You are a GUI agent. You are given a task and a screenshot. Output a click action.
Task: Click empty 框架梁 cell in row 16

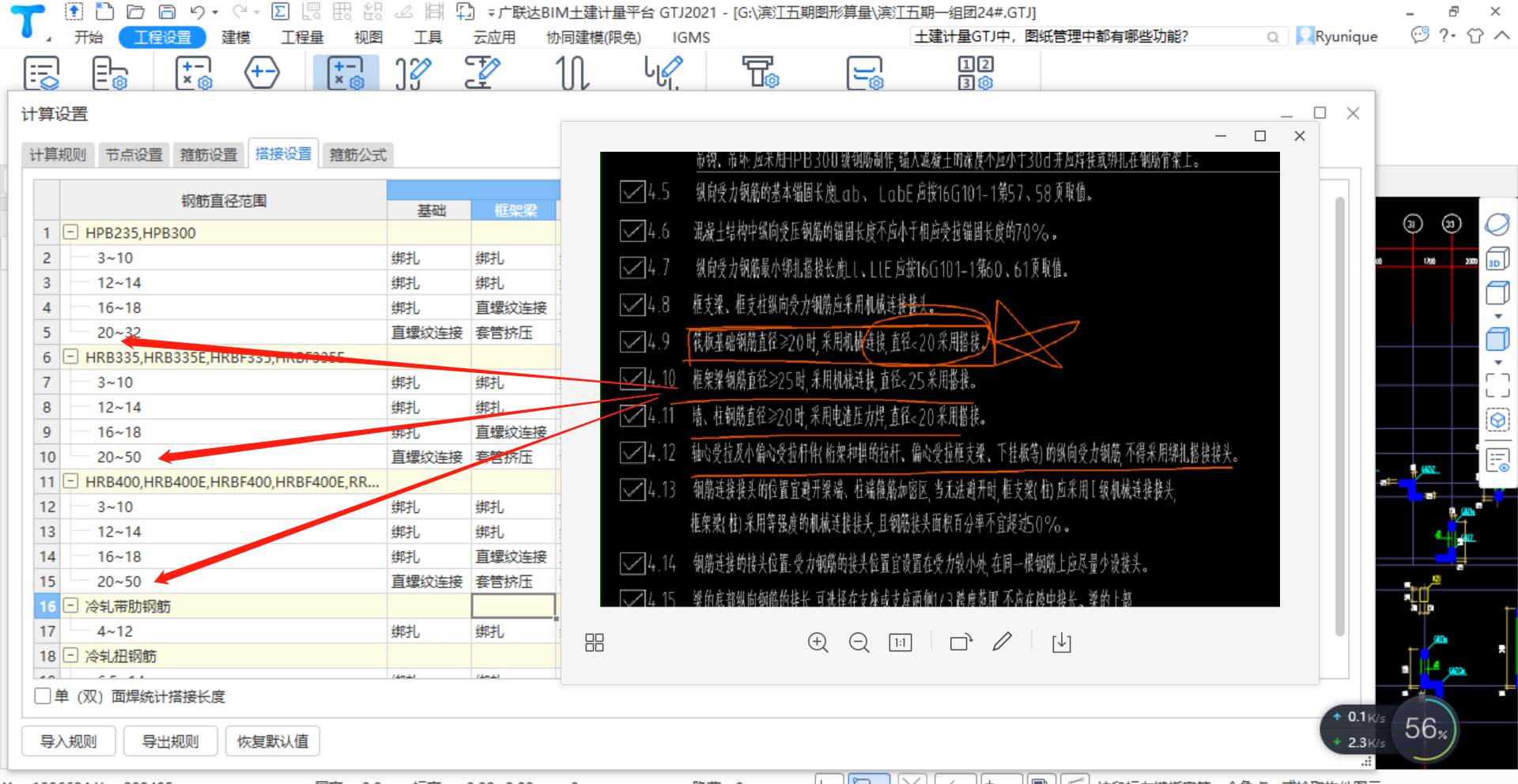[514, 606]
